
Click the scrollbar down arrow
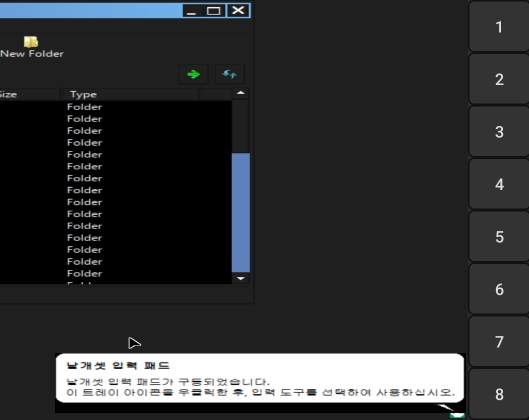point(241,279)
